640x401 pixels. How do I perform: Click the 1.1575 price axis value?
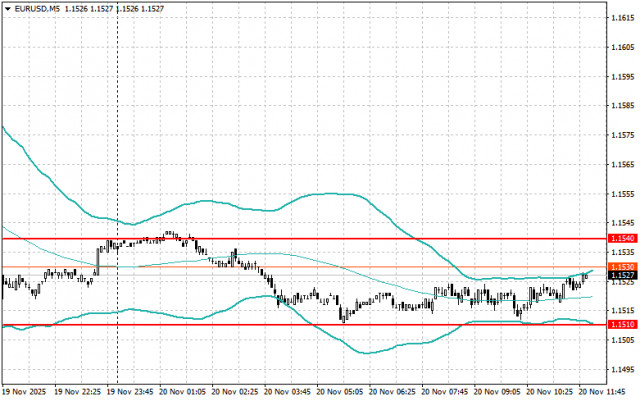623,135
